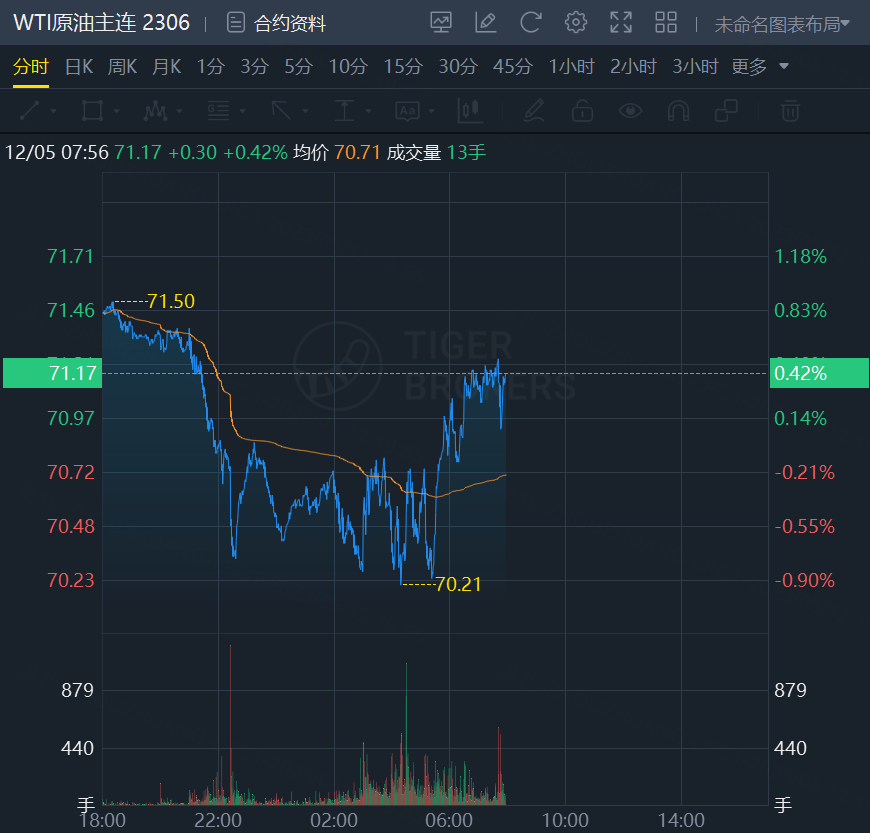
Task: Toggle drawings visibility eye icon
Action: pyautogui.click(x=630, y=110)
